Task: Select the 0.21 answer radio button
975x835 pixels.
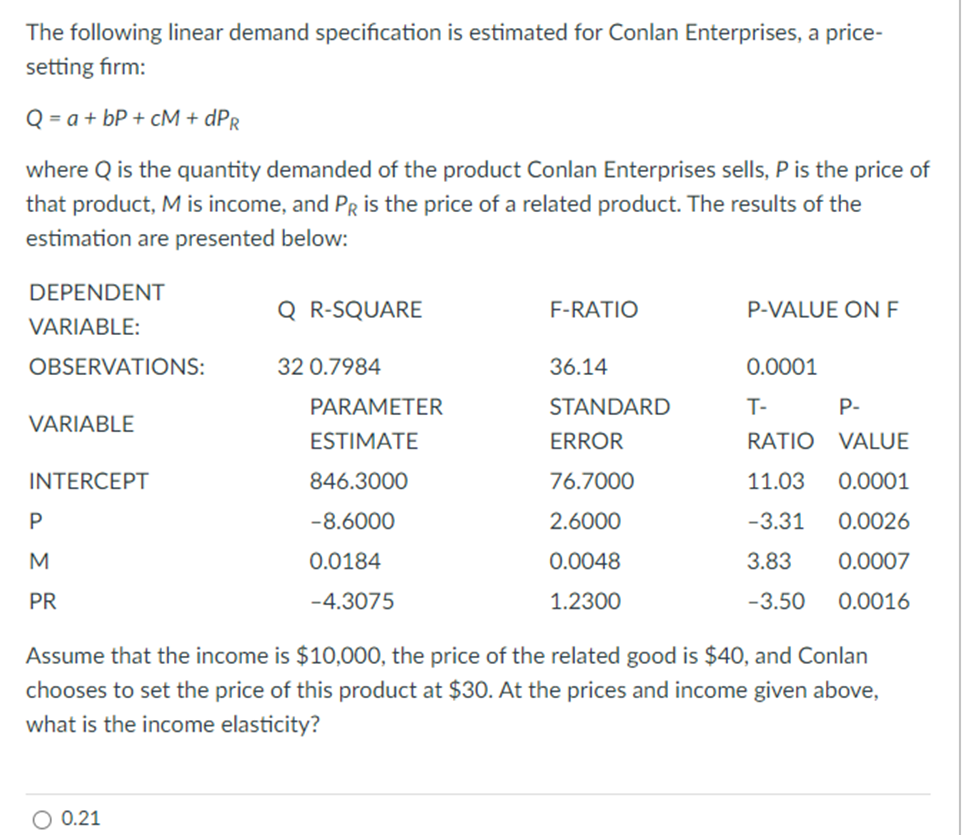Action: (x=41, y=818)
